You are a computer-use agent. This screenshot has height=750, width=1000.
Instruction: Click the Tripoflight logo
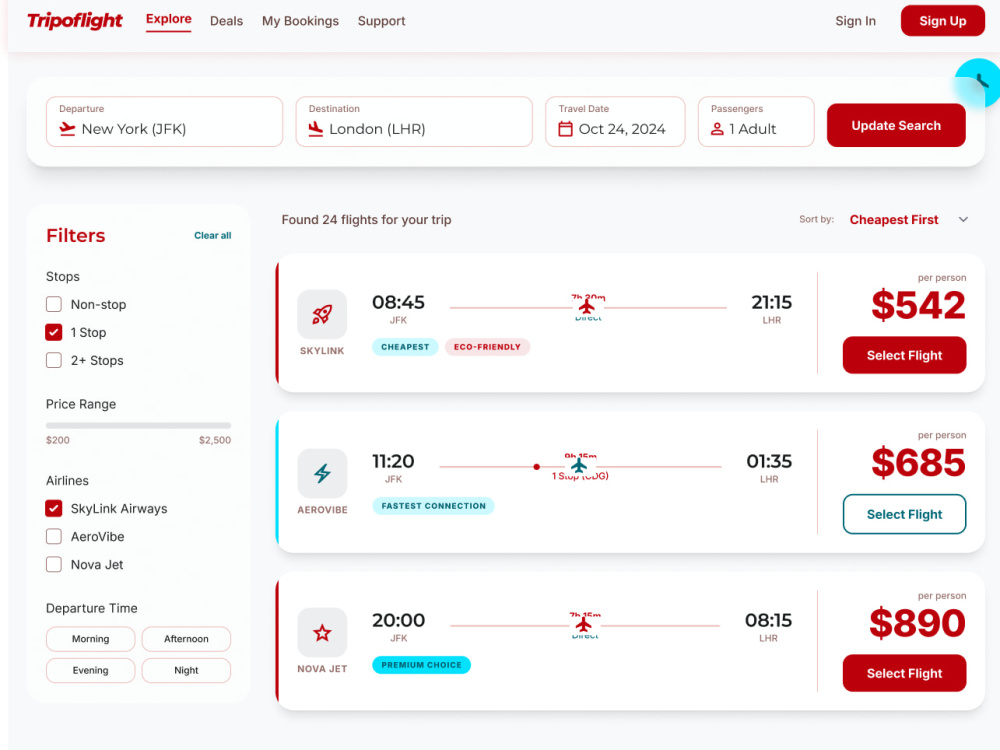75,21
